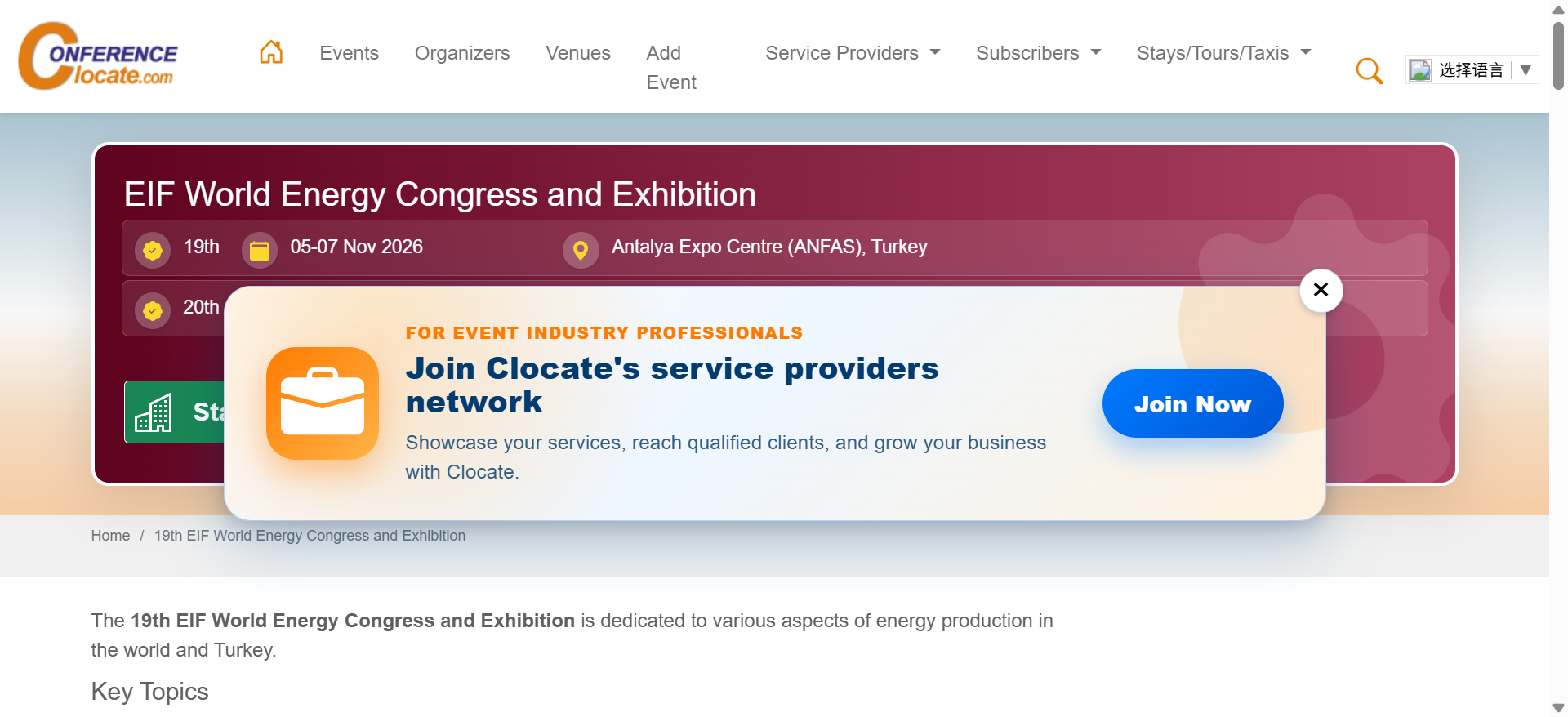Go to the Events menu item
Screen dimensions: 1568x717
pos(349,53)
